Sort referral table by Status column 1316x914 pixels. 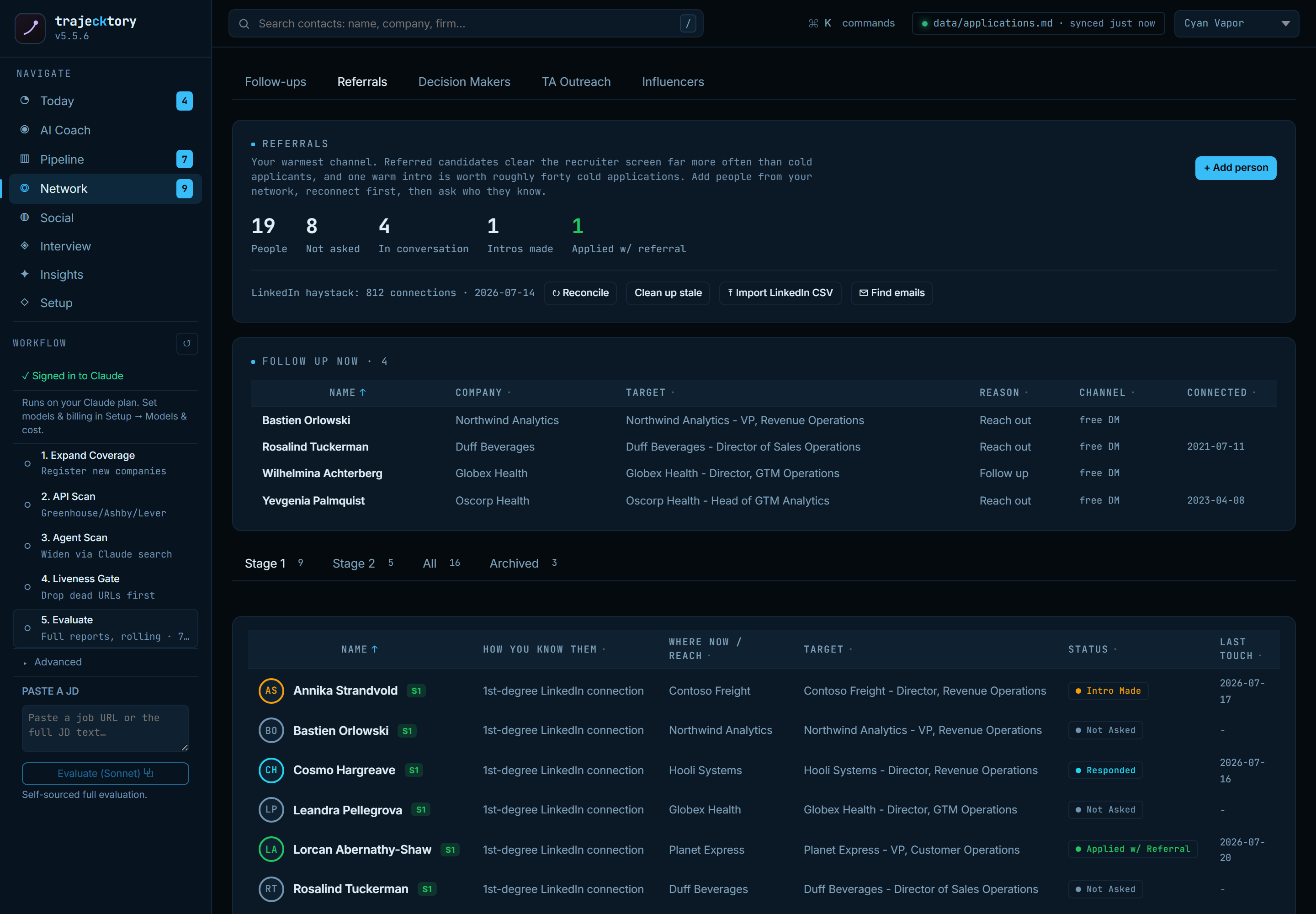tap(1092, 649)
